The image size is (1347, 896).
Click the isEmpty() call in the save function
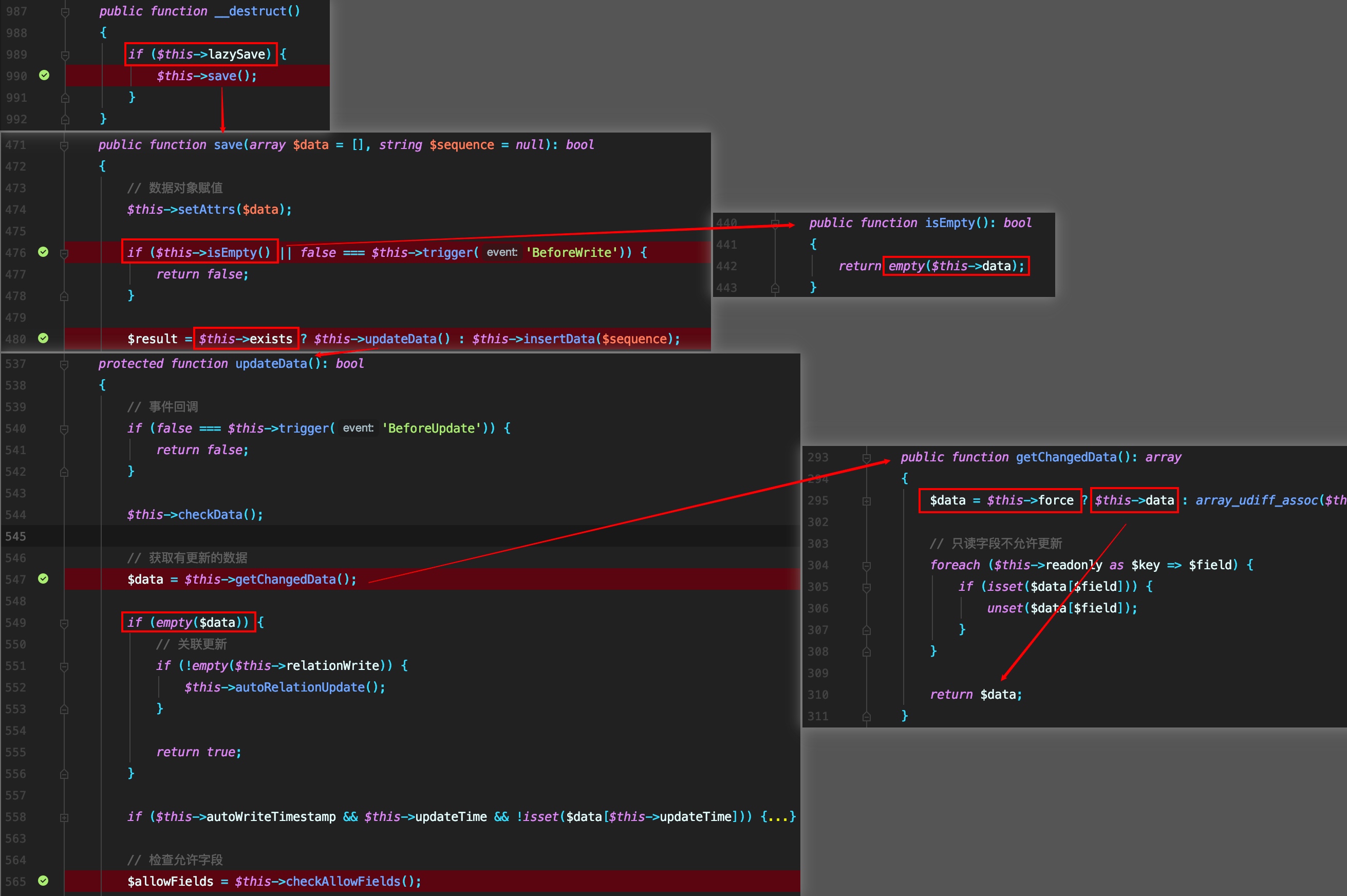239,253
